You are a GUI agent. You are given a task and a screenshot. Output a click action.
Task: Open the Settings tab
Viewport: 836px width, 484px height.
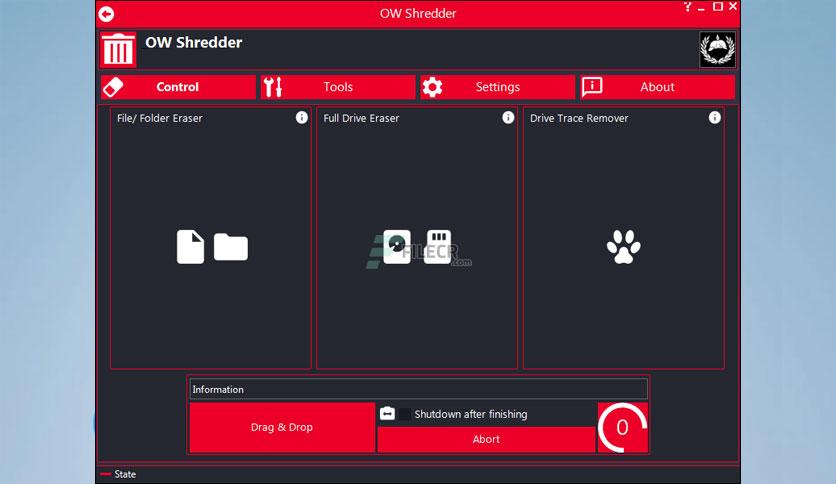[497, 87]
